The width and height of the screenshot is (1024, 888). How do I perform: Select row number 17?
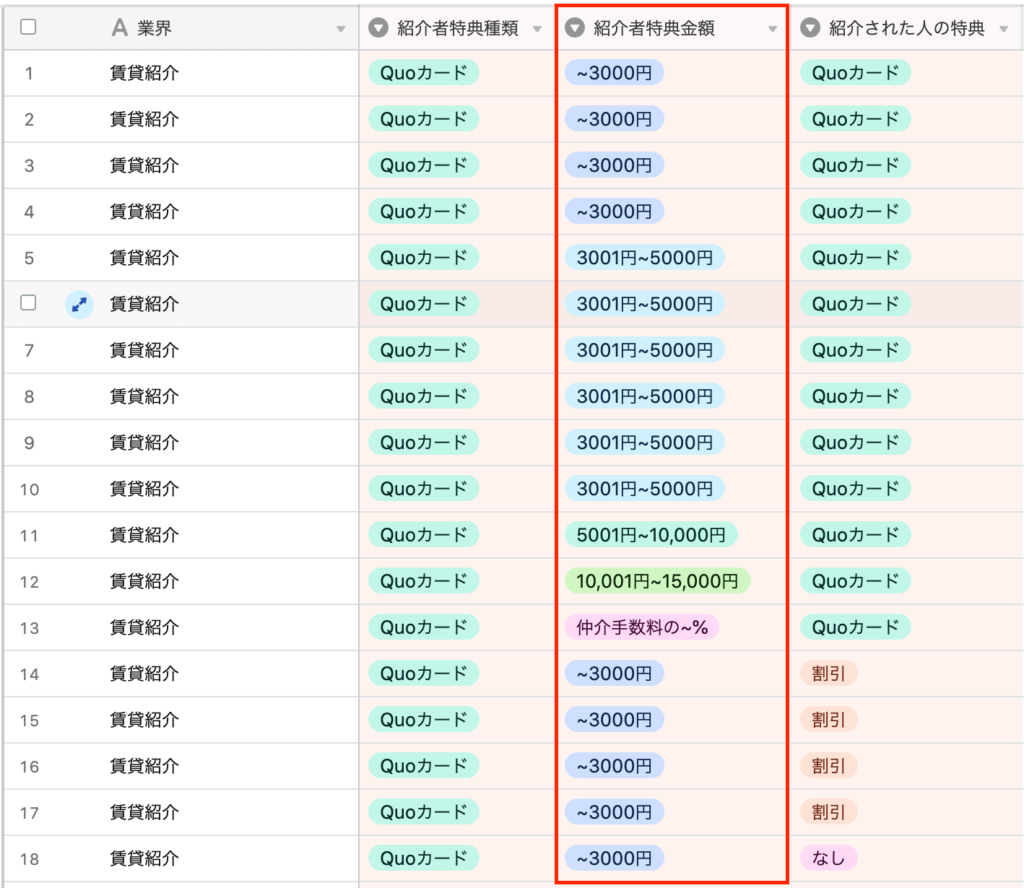(x=29, y=813)
